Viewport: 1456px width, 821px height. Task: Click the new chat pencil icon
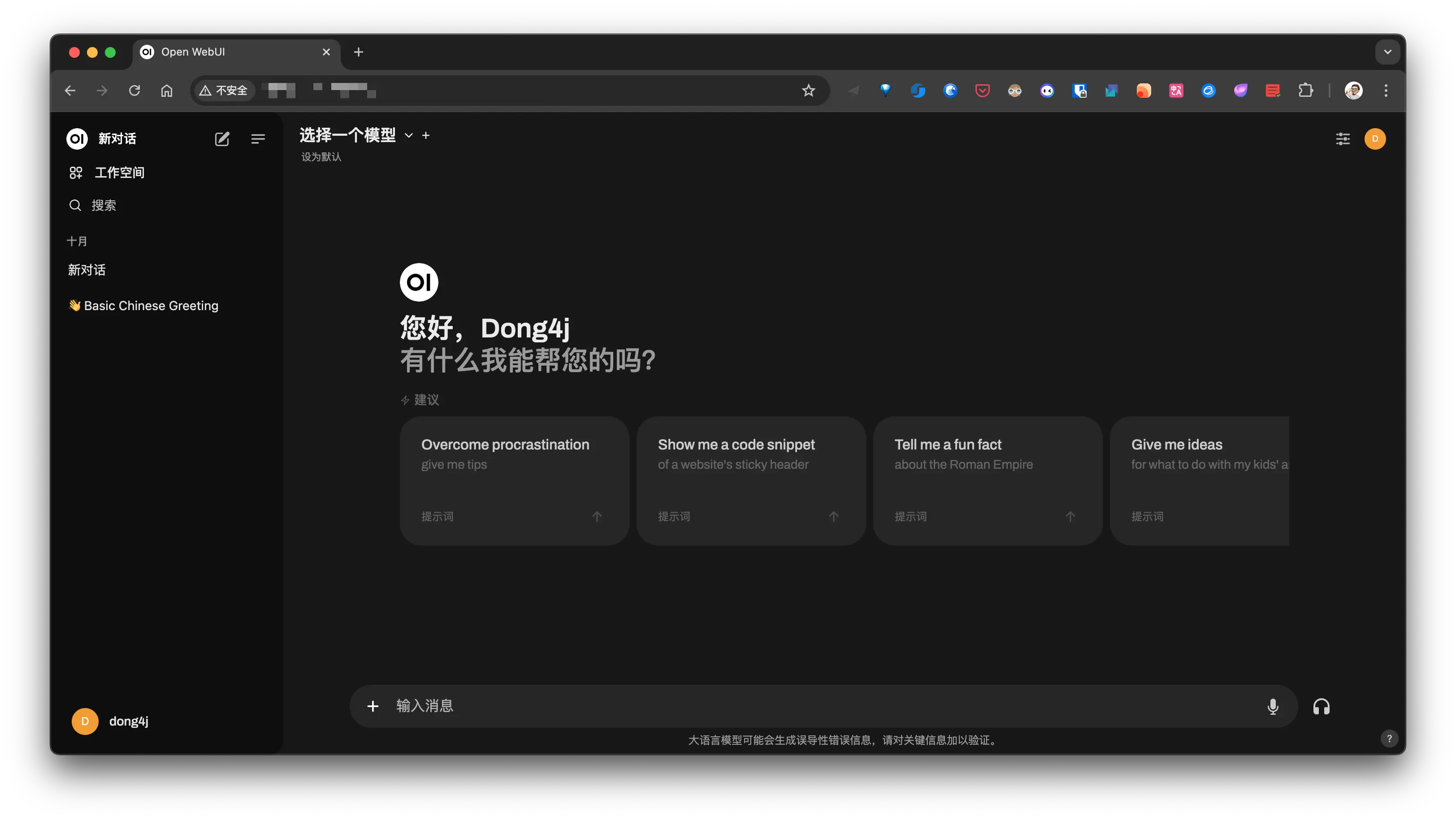pos(222,139)
